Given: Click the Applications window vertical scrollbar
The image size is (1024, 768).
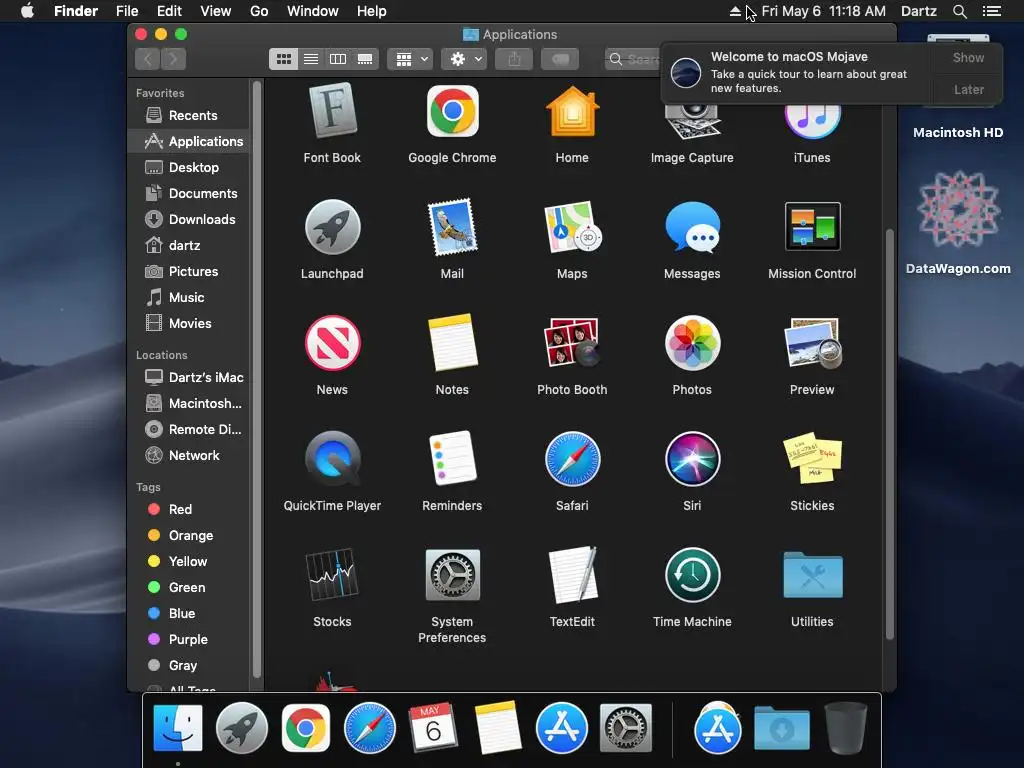Looking at the screenshot, I should click(x=889, y=434).
